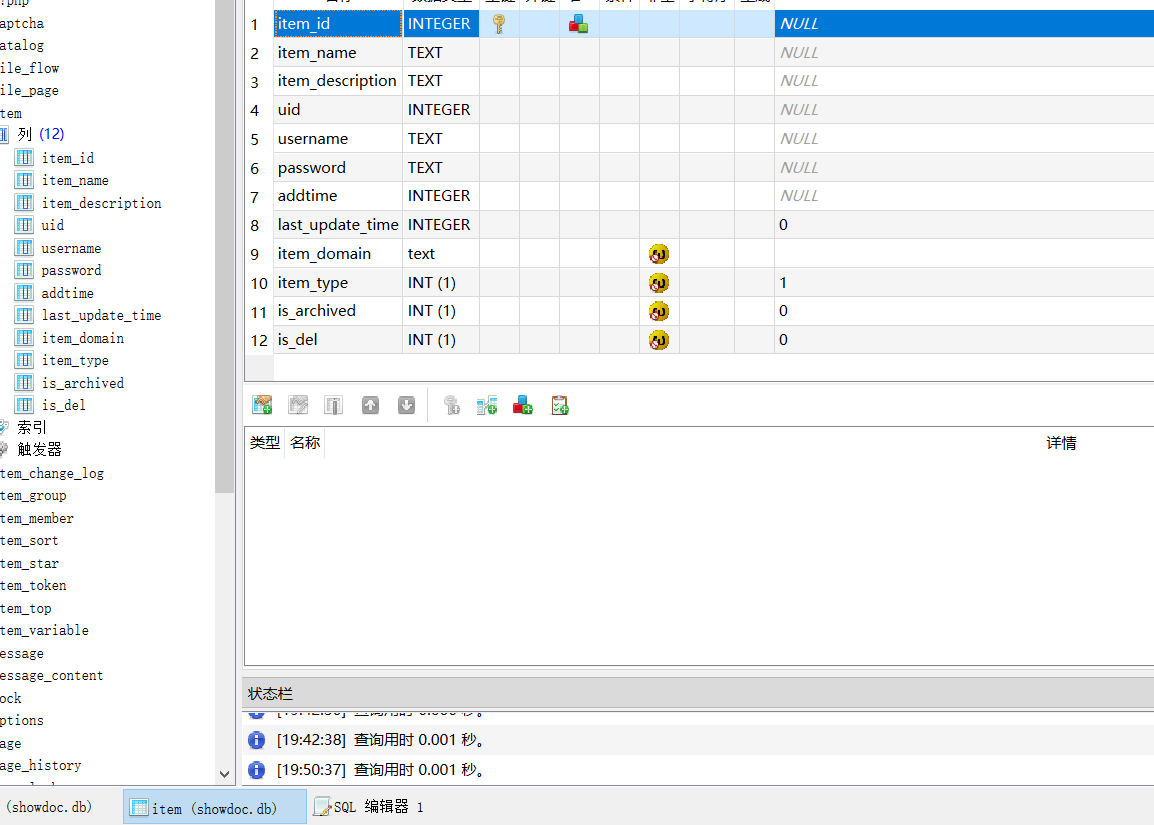Screen dimensions: 1154x825
Task: Click the text data type cell of item_domain
Action: (441, 254)
